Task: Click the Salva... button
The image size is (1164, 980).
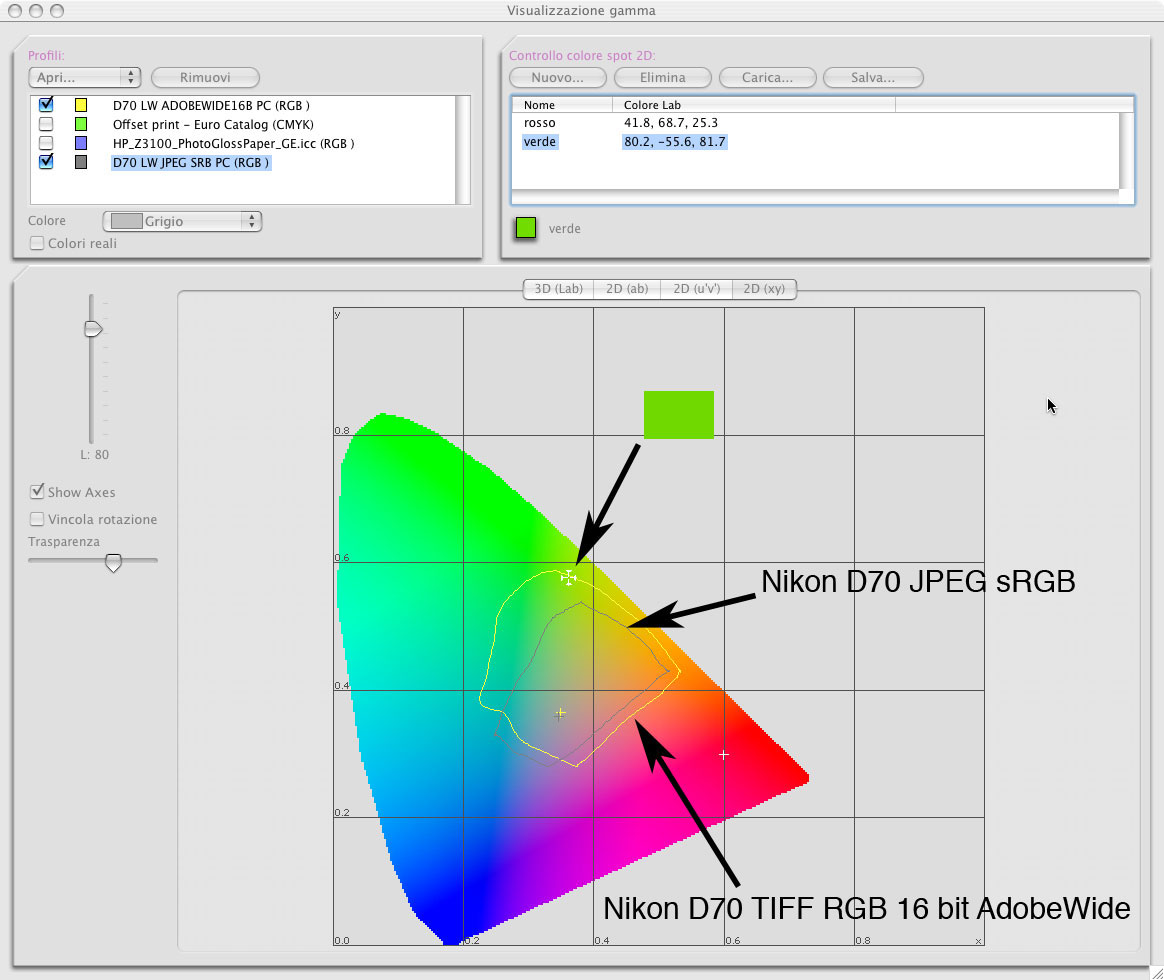Action: [873, 77]
